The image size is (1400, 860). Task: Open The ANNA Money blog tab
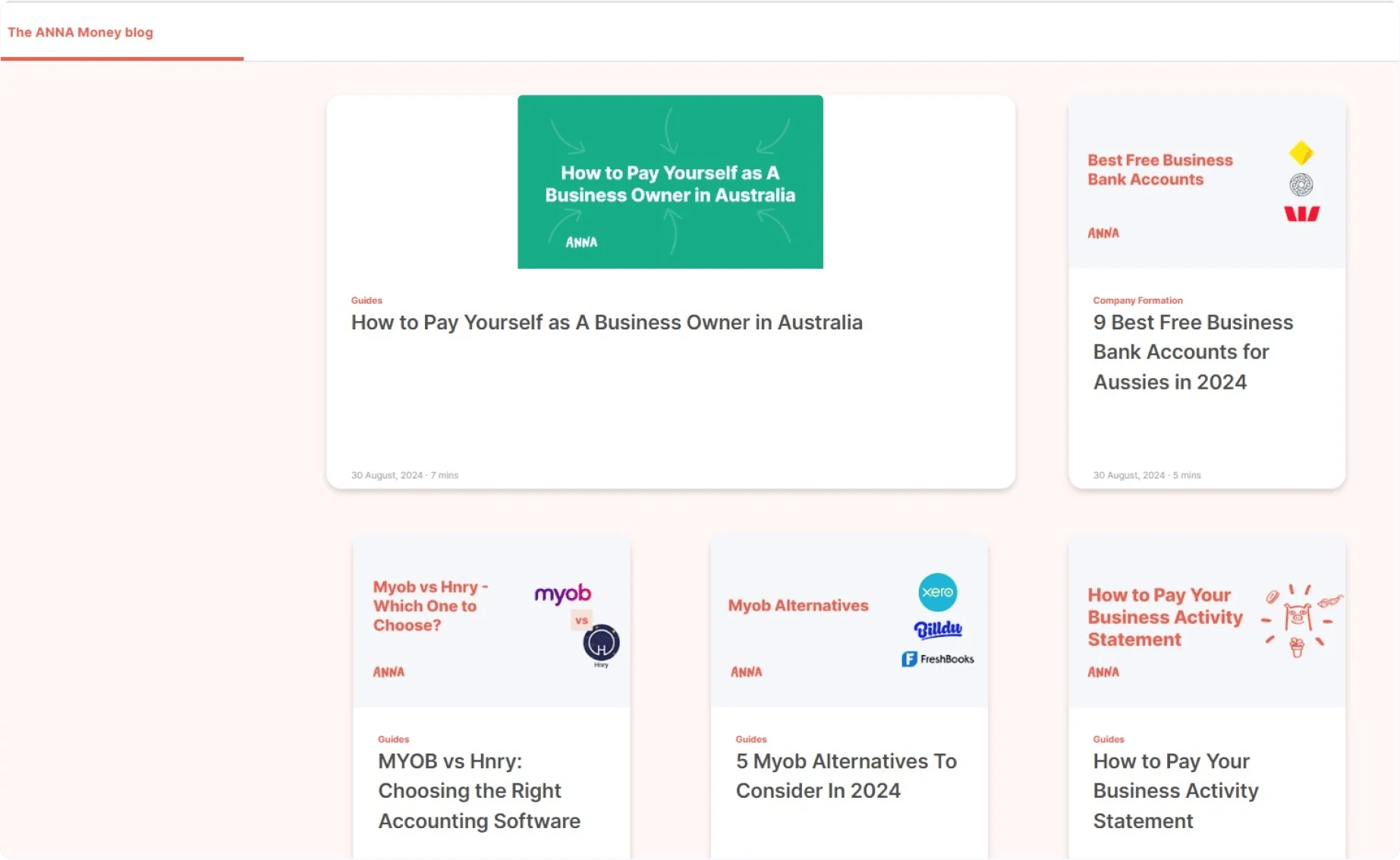[80, 32]
